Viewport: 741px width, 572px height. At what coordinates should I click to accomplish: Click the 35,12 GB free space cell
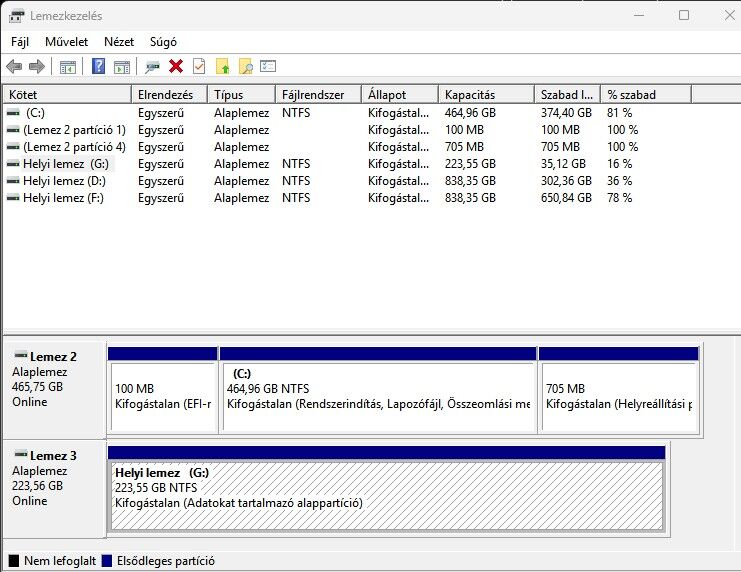tap(563, 164)
